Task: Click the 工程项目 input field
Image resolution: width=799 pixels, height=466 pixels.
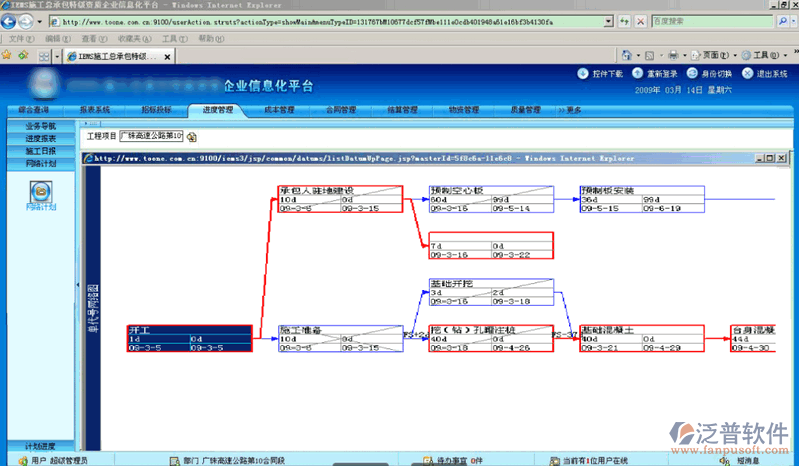Action: pos(151,136)
